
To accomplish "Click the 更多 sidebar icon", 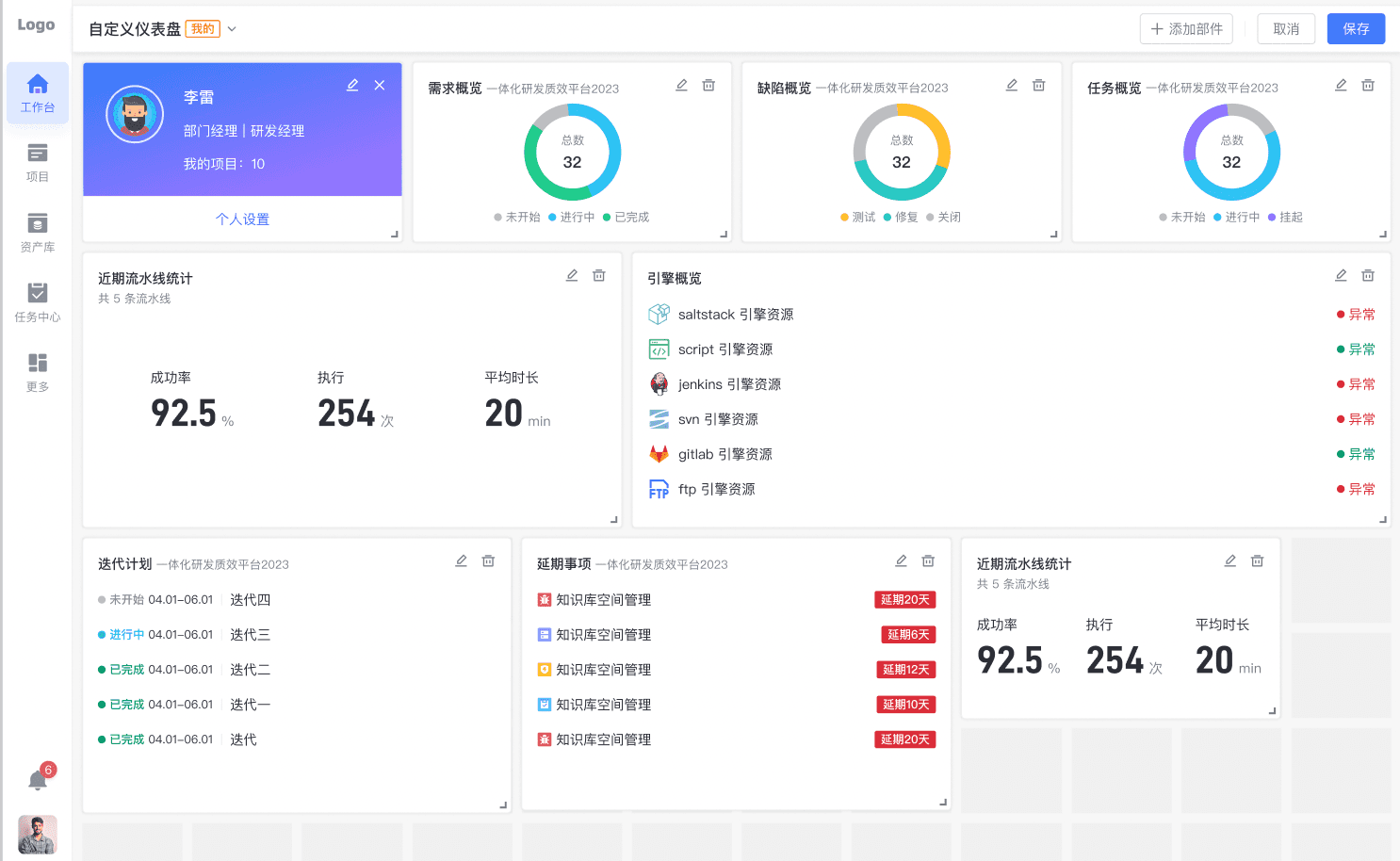I will 38,369.
